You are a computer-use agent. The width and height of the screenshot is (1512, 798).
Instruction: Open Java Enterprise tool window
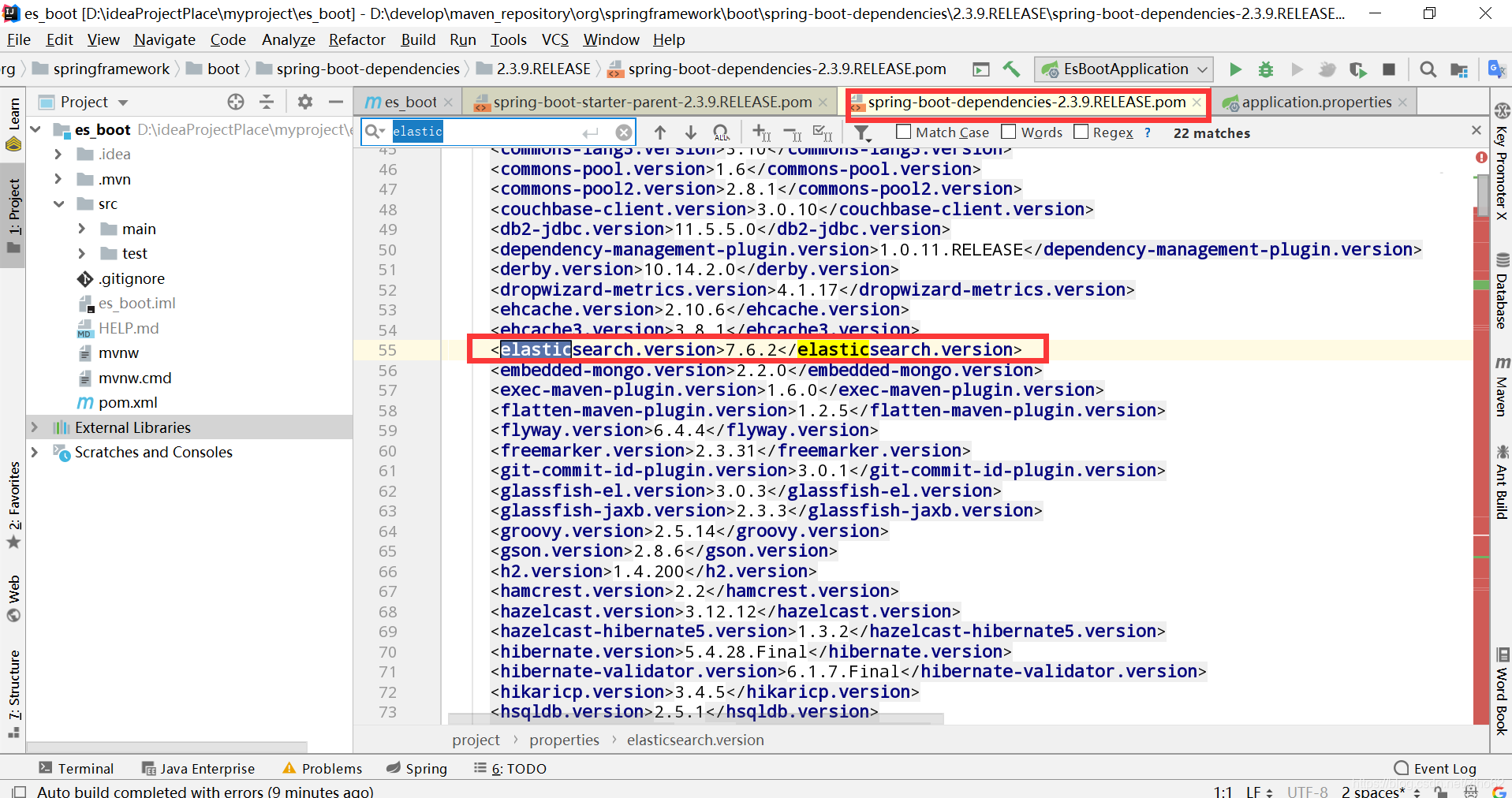point(198,768)
